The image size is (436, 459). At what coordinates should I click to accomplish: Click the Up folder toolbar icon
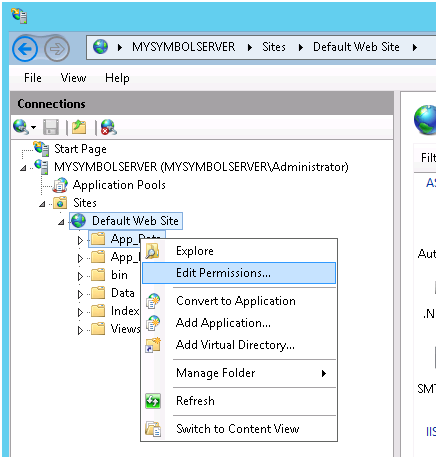point(79,127)
